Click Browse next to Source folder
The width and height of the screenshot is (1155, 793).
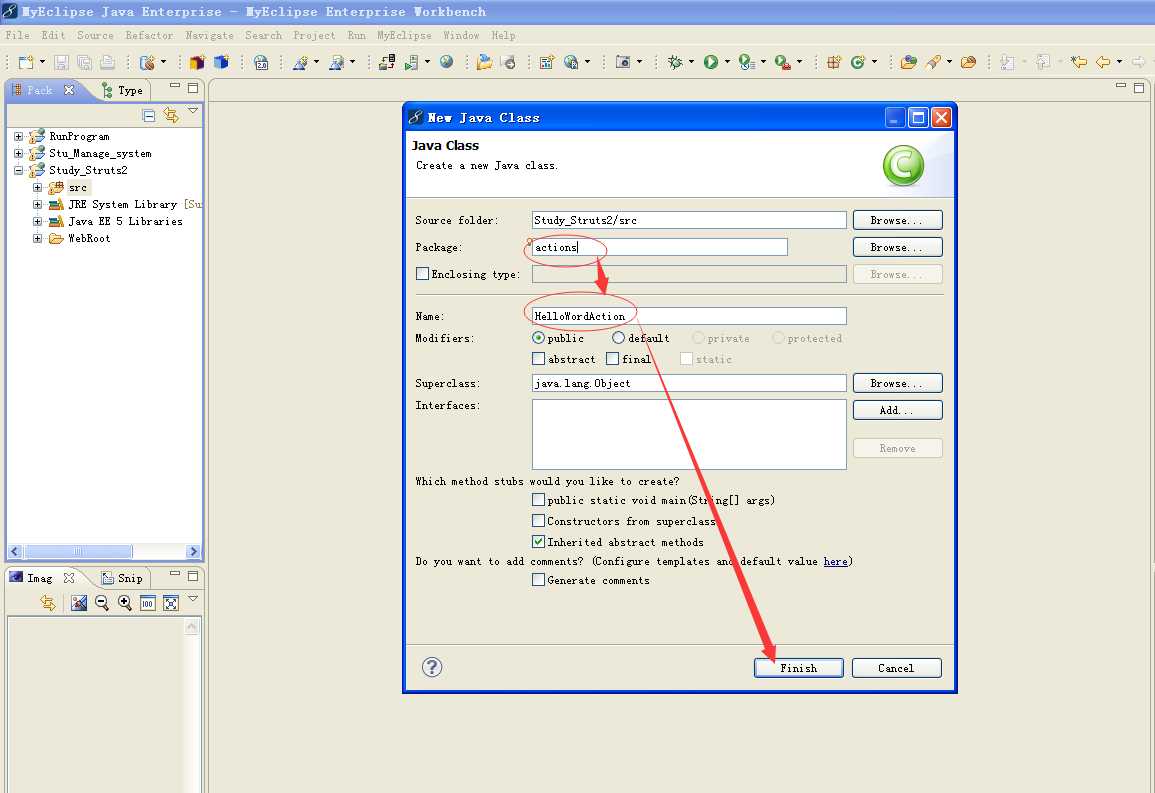[x=897, y=220]
